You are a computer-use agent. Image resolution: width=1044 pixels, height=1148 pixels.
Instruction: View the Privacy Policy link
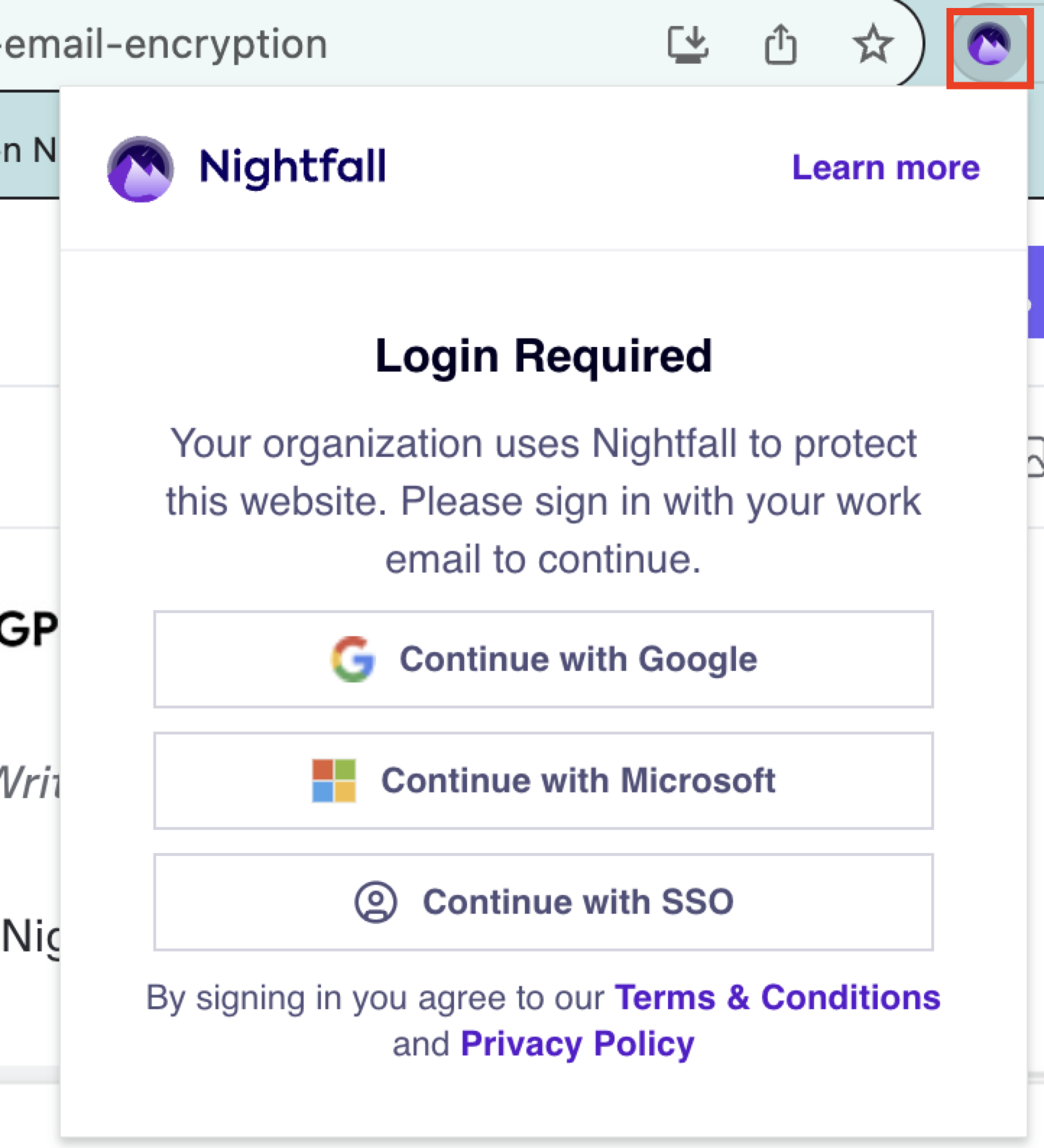click(x=577, y=1044)
